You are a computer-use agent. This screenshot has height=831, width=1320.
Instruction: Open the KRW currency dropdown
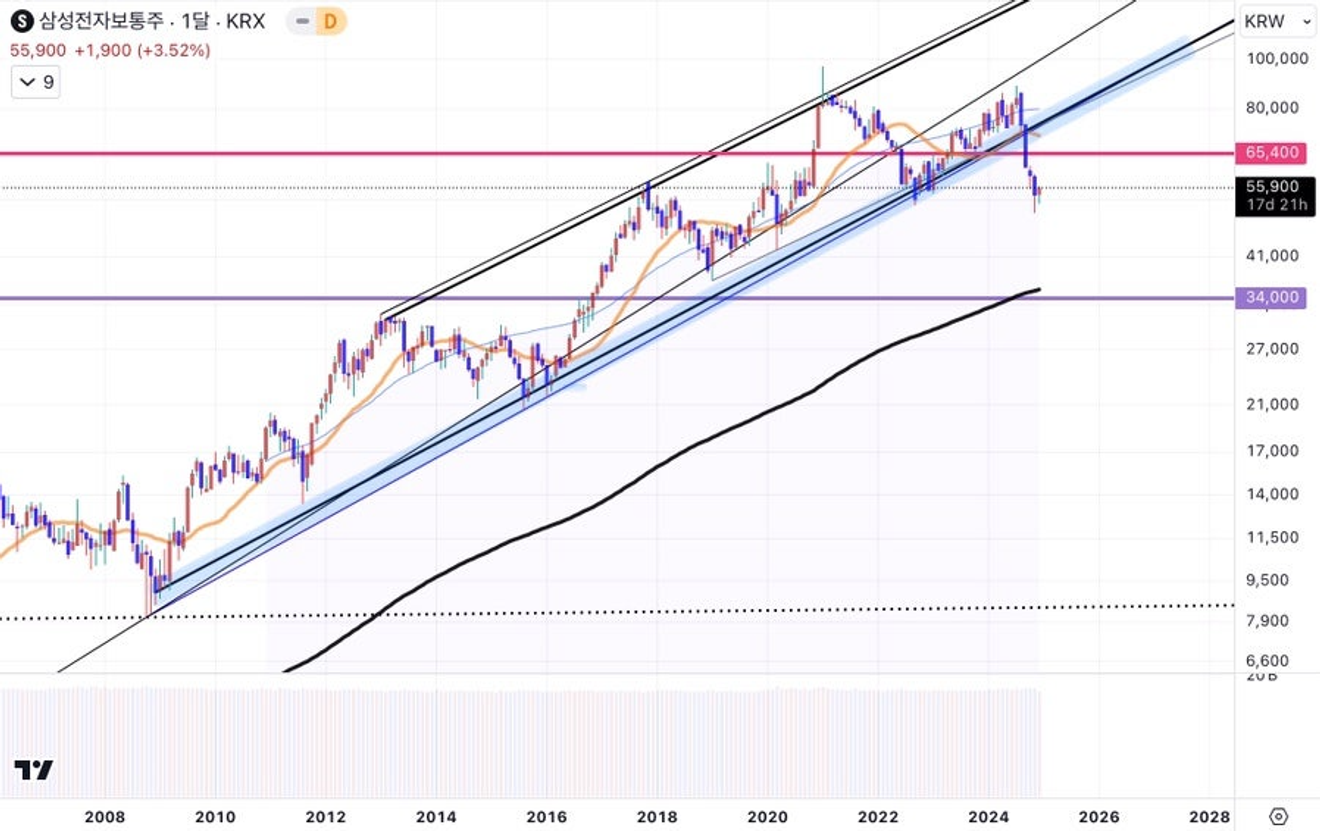coord(1277,20)
